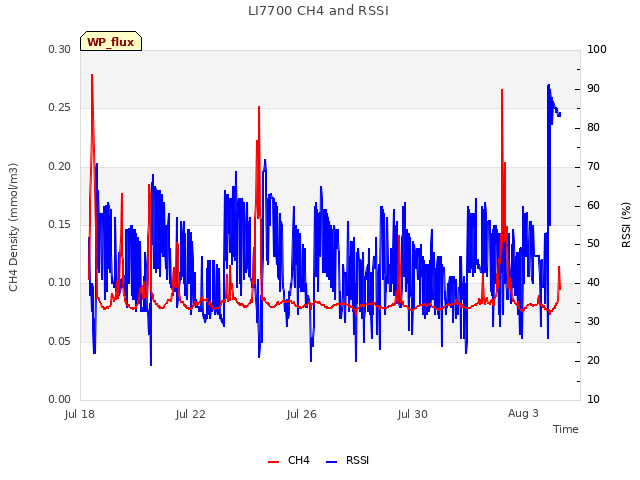Click the Jul 30 x-axis tick label
The image size is (640, 480).
(413, 414)
